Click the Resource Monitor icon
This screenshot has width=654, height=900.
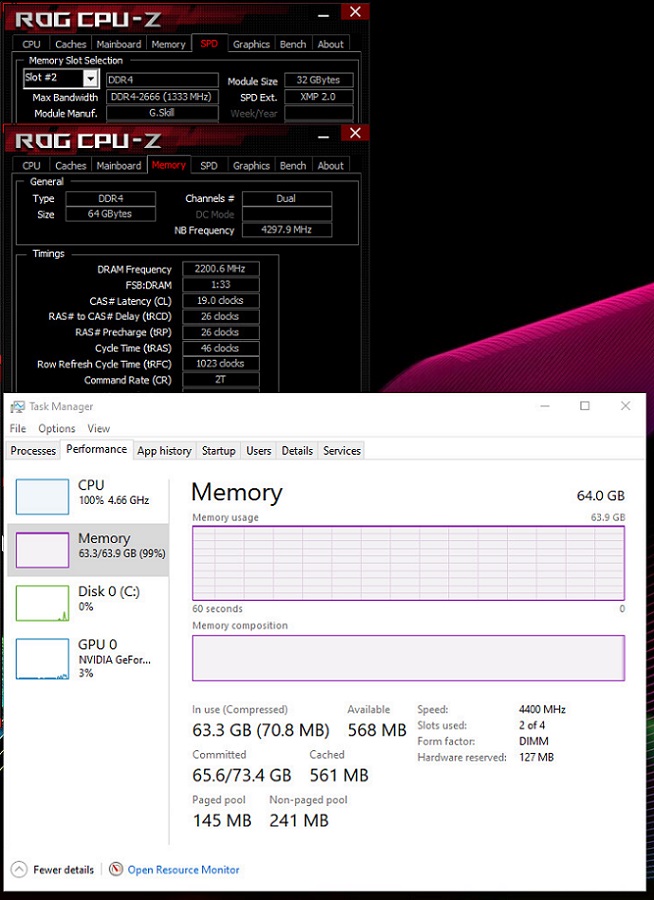pos(116,869)
